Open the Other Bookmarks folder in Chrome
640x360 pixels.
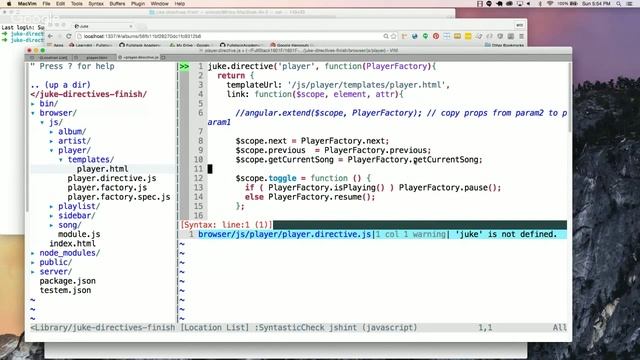click(x=504, y=45)
